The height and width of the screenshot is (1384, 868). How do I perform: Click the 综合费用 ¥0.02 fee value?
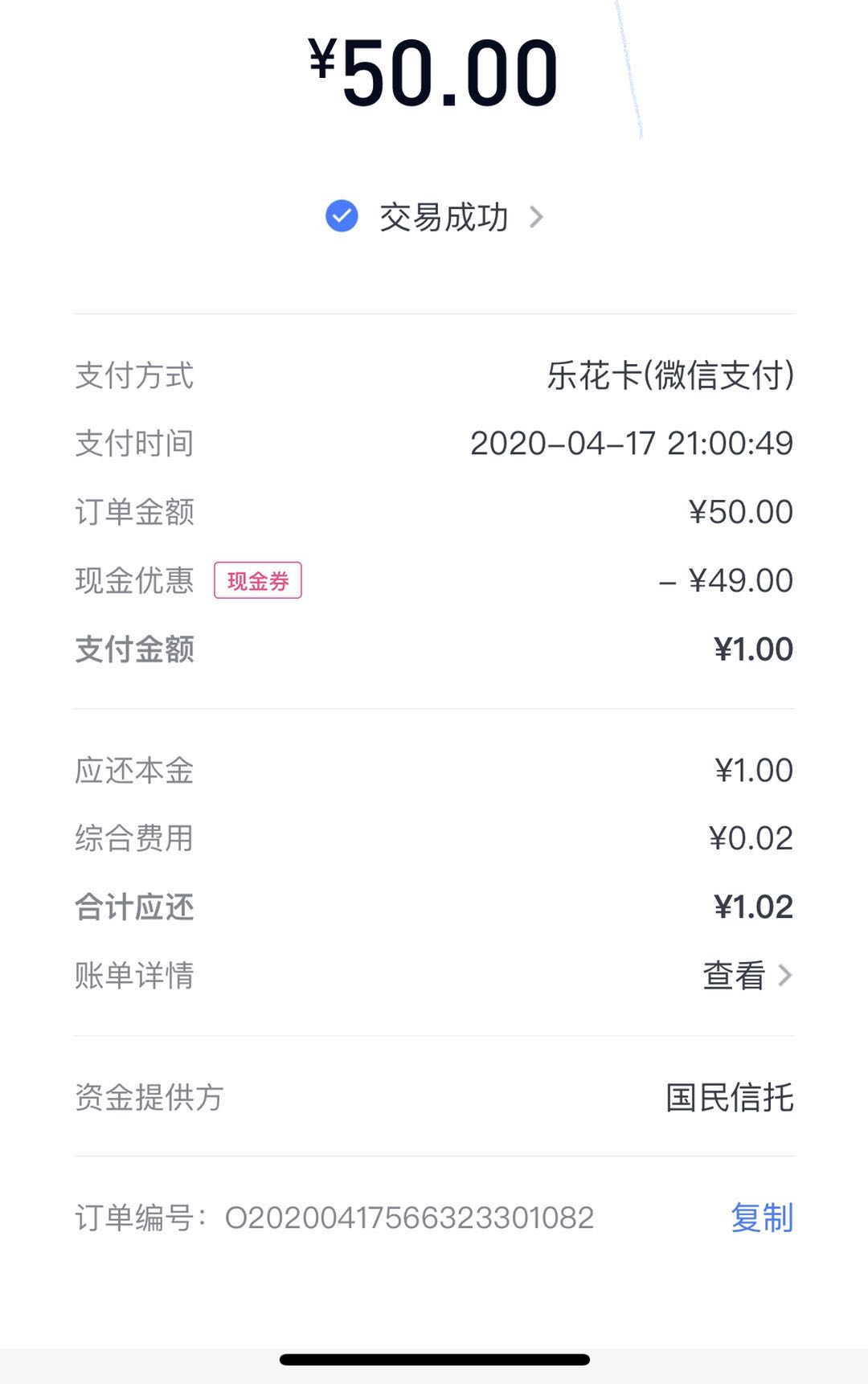click(751, 838)
